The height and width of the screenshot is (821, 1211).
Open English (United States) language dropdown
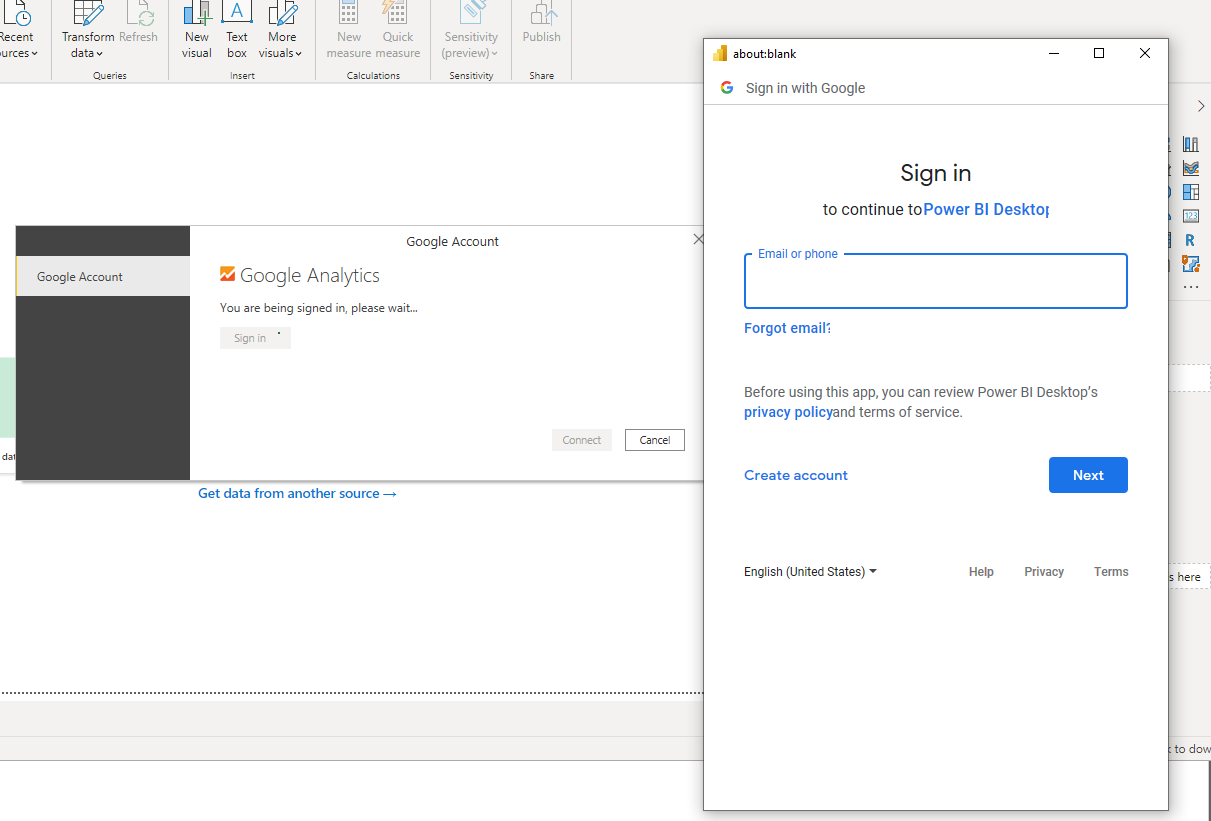click(810, 572)
